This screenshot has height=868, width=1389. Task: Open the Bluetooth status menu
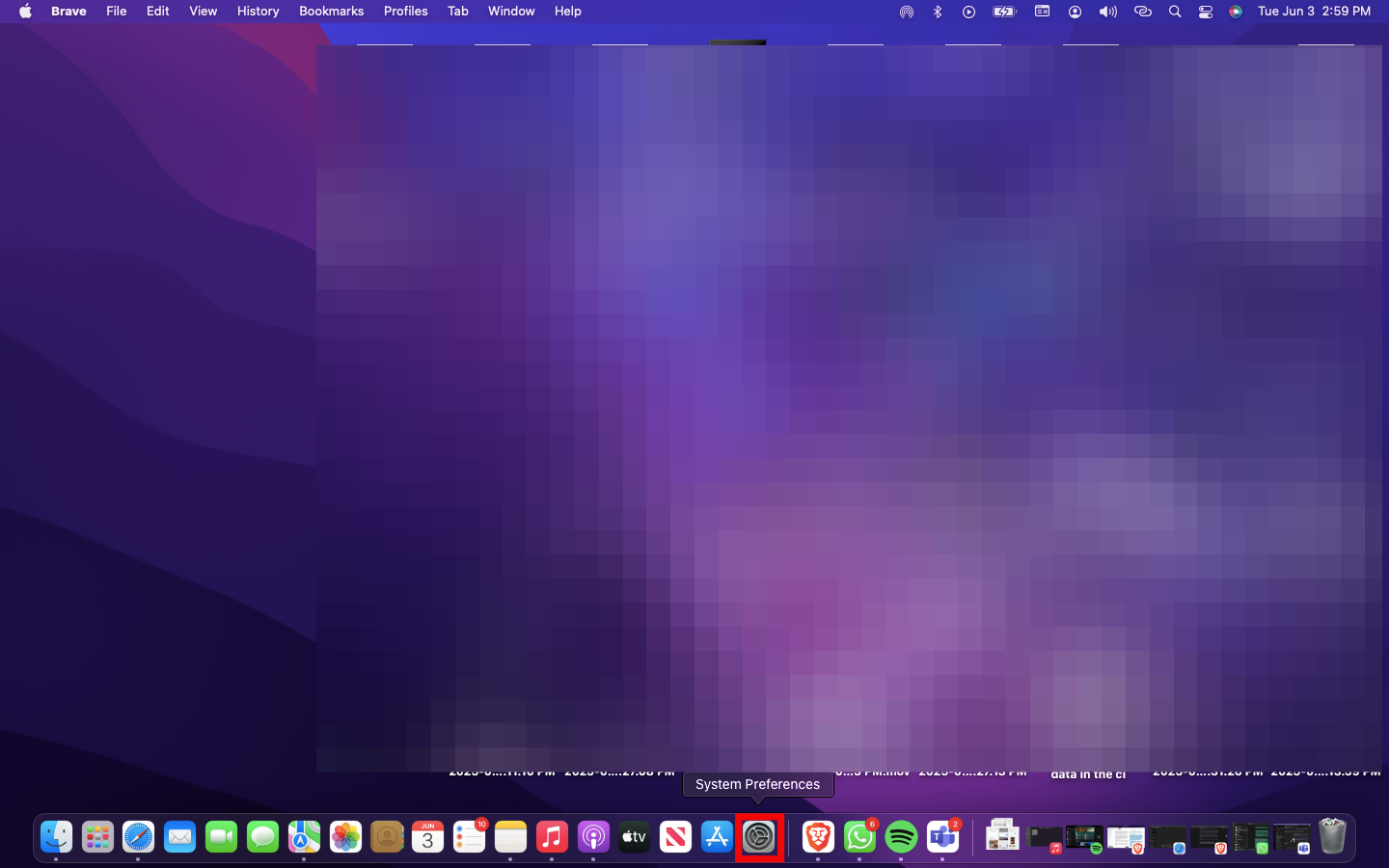[938, 12]
